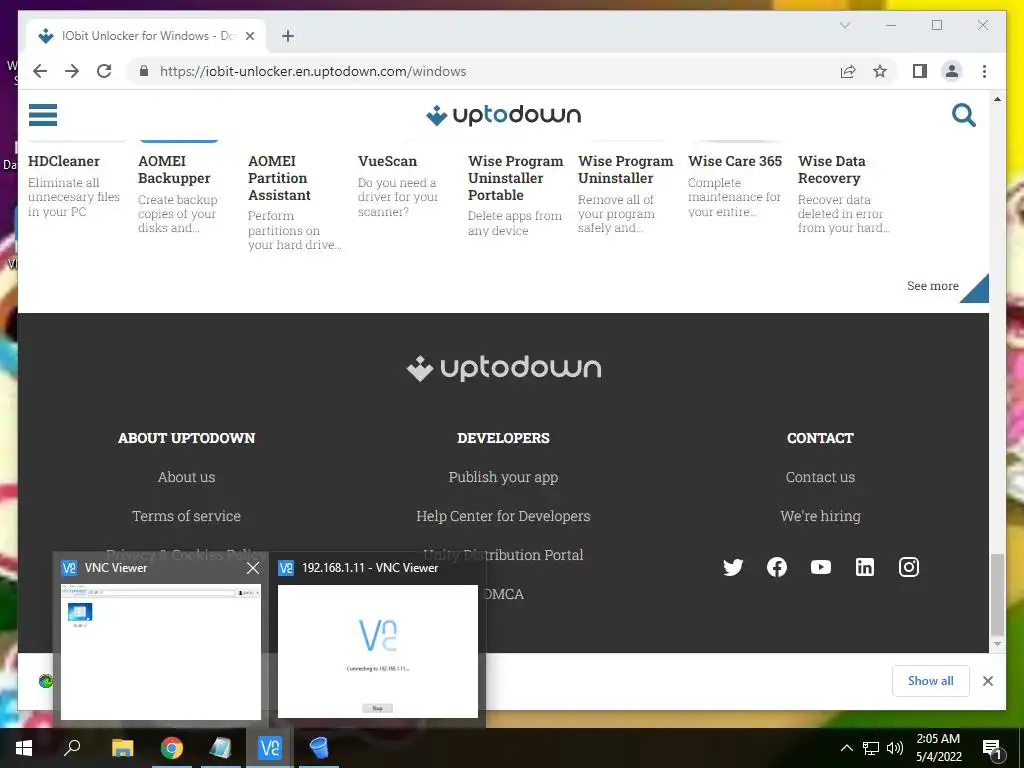Image resolution: width=1024 pixels, height=768 pixels.
Task: Click Show all downloads button
Action: click(x=931, y=681)
